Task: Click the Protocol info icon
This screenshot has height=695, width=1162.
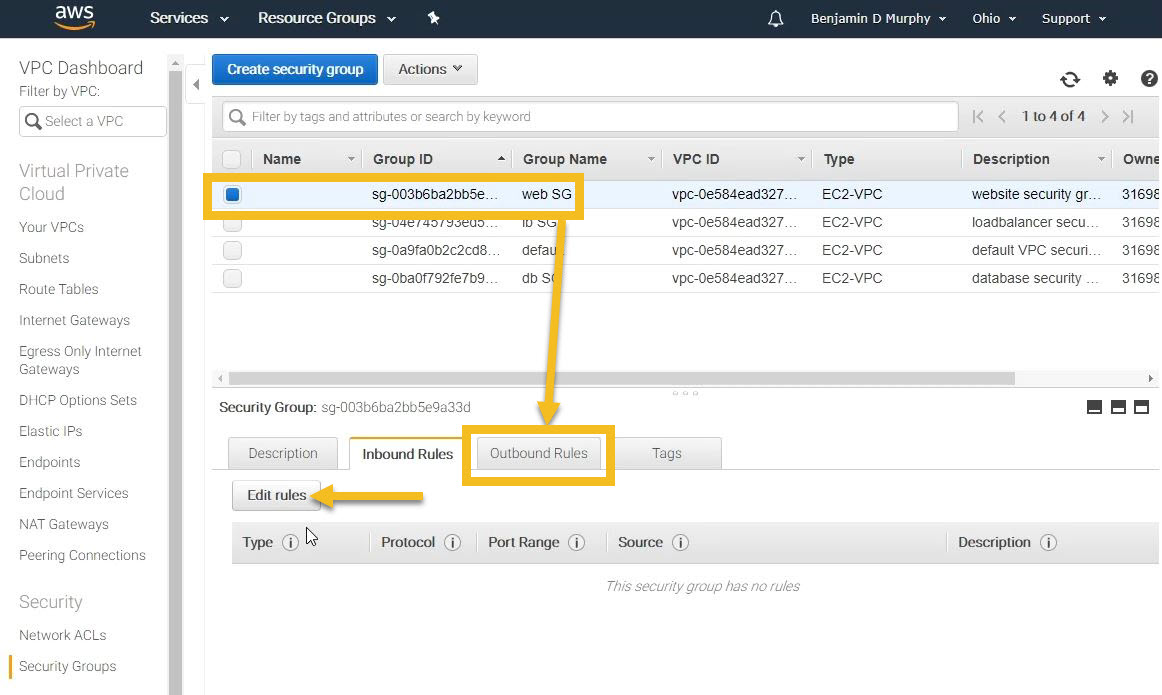Action: click(452, 542)
